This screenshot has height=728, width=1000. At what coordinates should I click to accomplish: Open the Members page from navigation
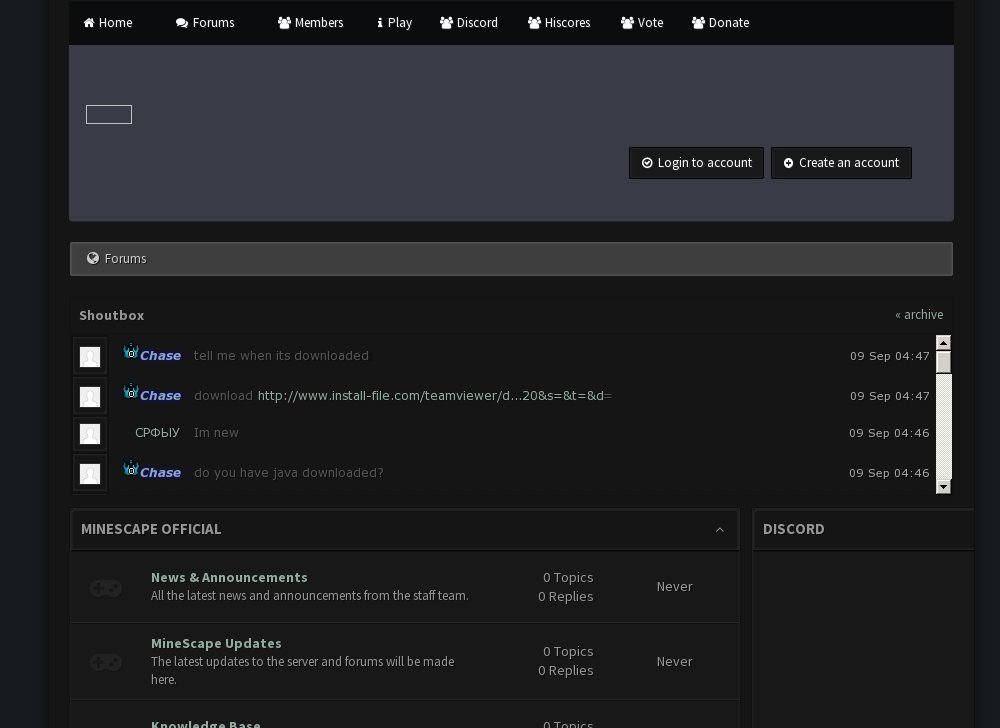[x=310, y=23]
